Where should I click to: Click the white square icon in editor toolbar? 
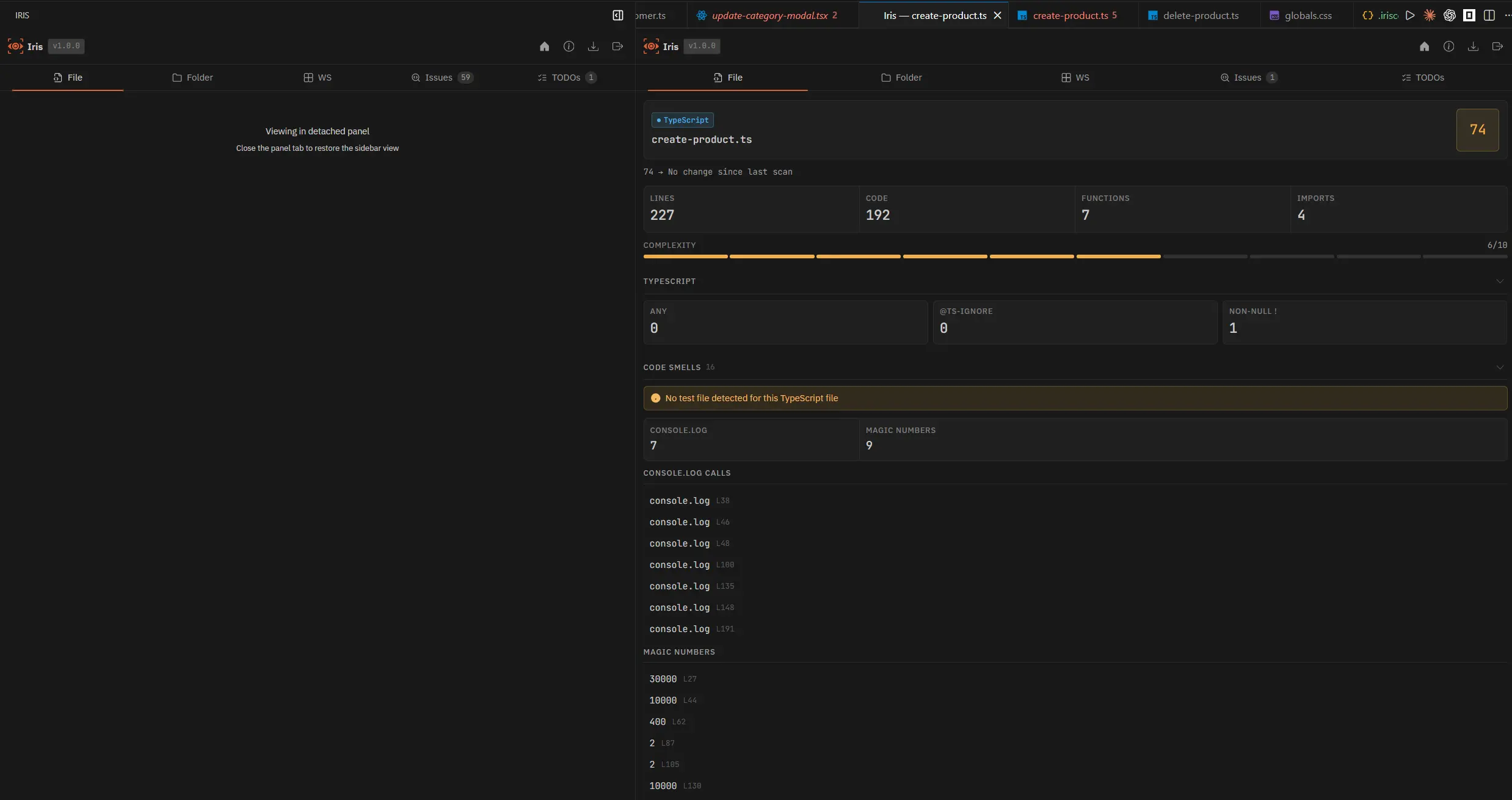point(1469,15)
